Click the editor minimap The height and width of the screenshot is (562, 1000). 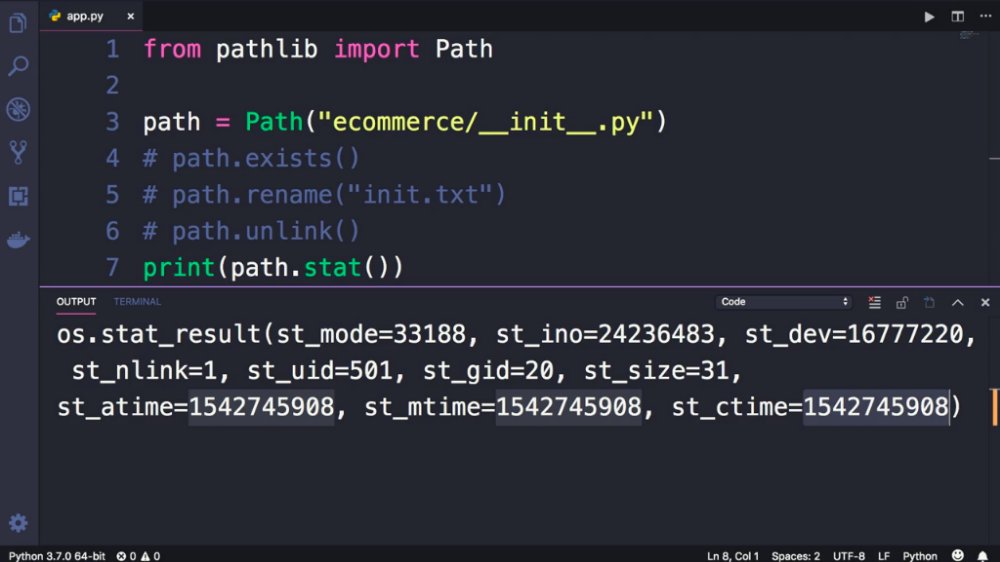(x=969, y=34)
